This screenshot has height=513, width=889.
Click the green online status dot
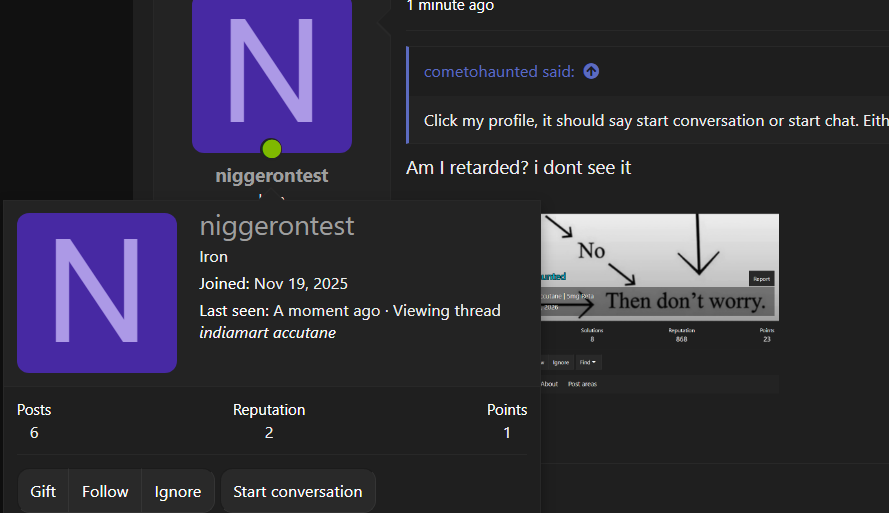click(x=272, y=149)
